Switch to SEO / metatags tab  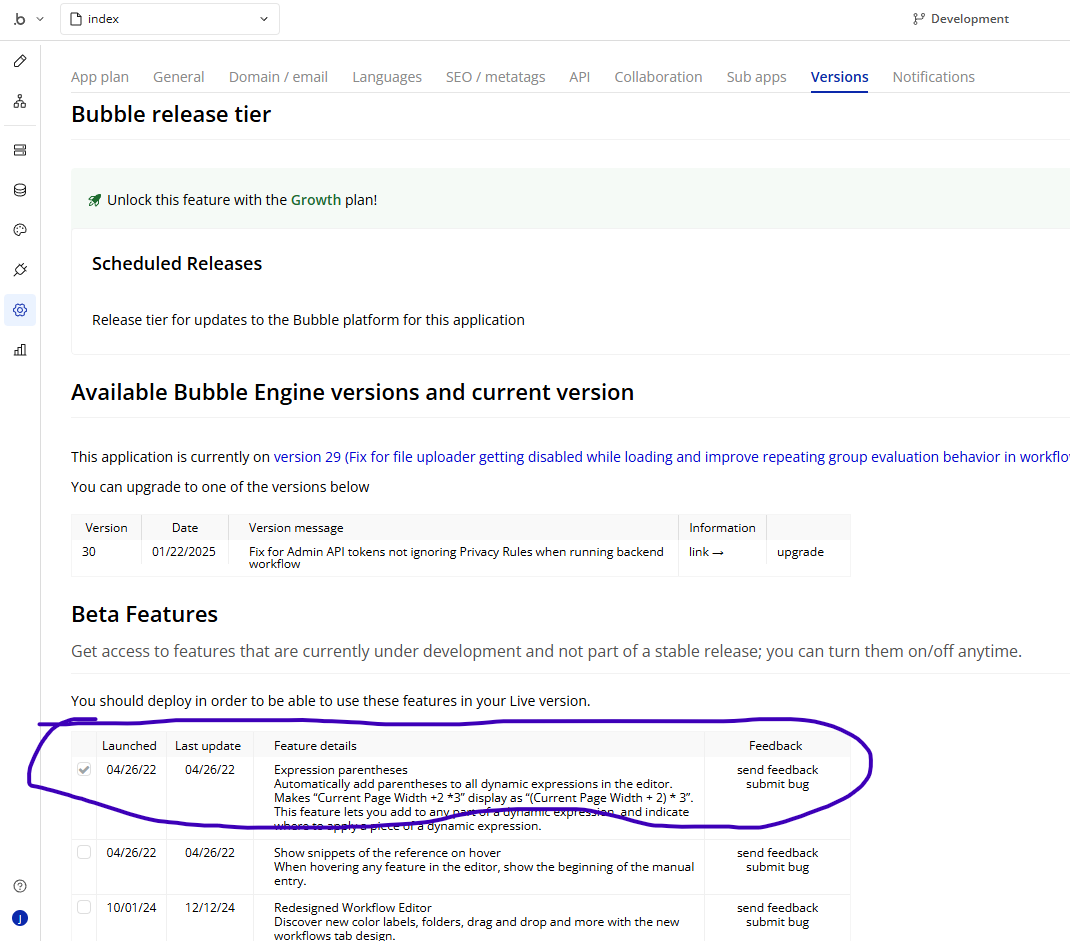pos(495,77)
